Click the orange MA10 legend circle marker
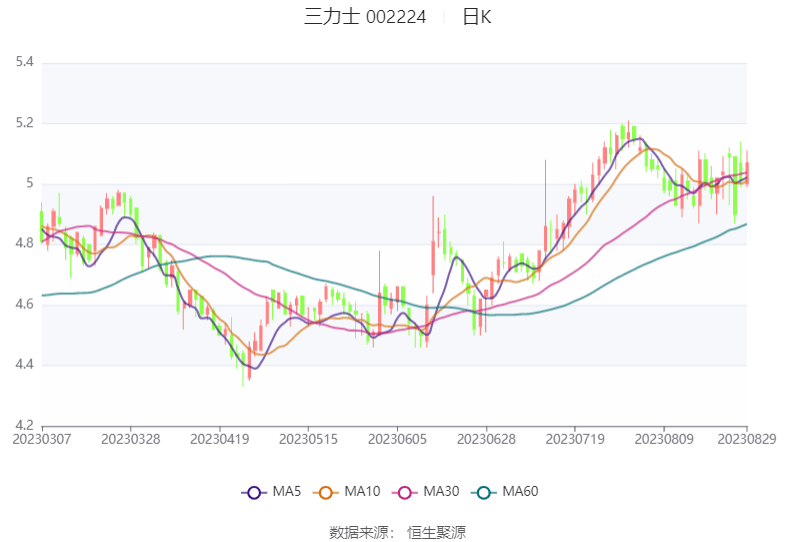Image resolution: width=795 pixels, height=542 pixels. point(324,492)
